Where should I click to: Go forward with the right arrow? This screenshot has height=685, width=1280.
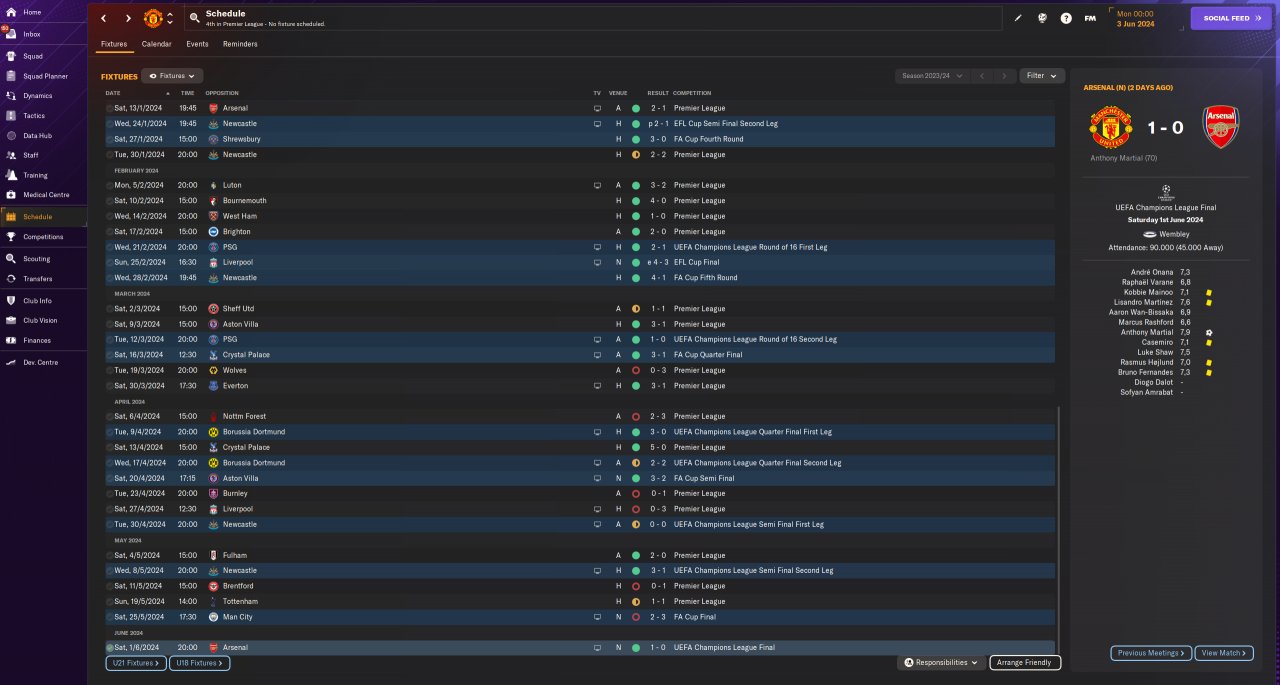click(128, 18)
